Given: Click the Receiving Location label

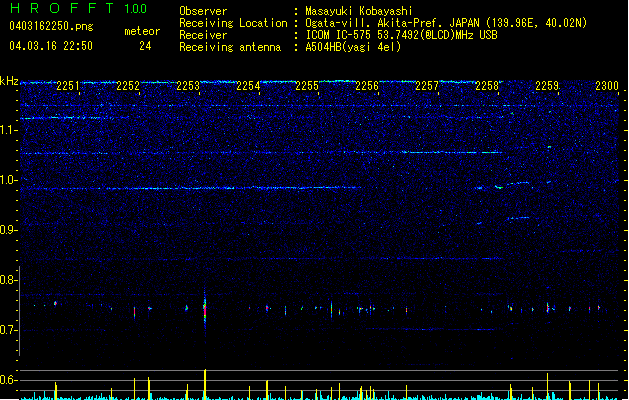Looking at the screenshot, I should [x=233, y=23].
